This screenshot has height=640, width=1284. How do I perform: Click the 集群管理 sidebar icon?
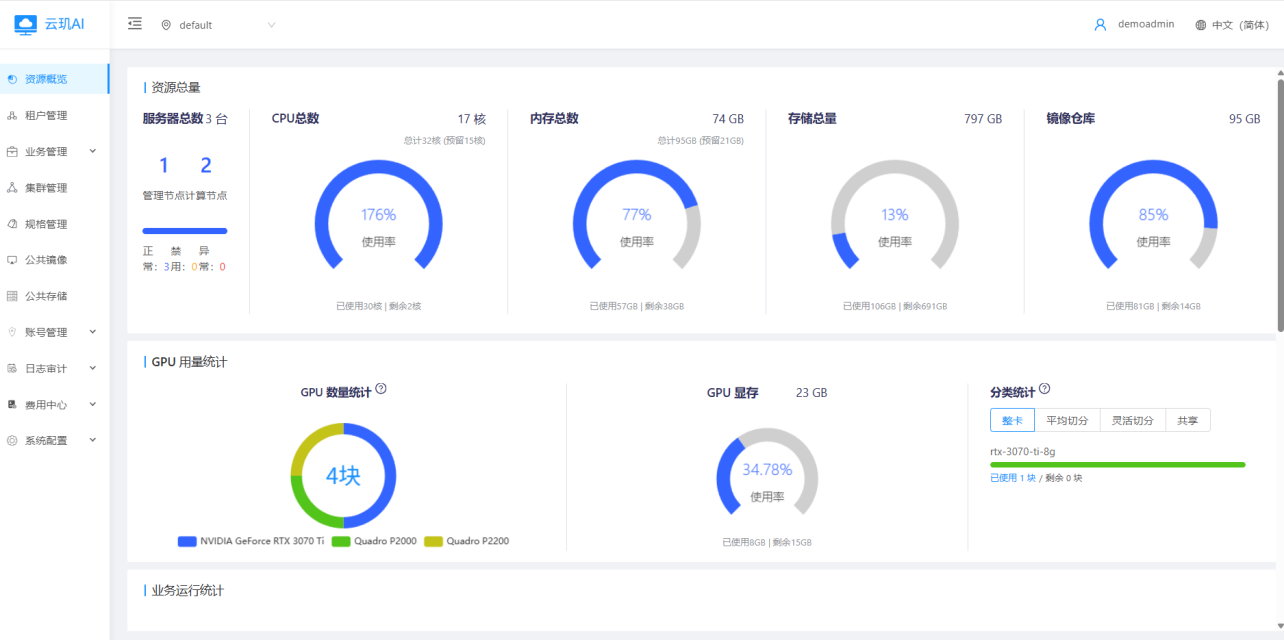click(12, 188)
